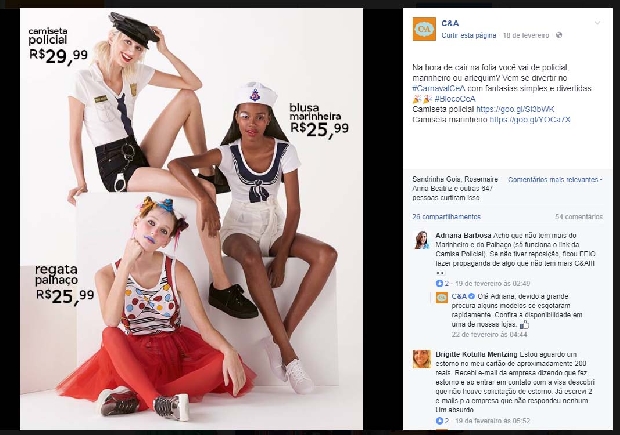Viewport: 620px width, 435px height.
Task: Click the C&A reply avatar icon
Action: pyautogui.click(x=442, y=297)
